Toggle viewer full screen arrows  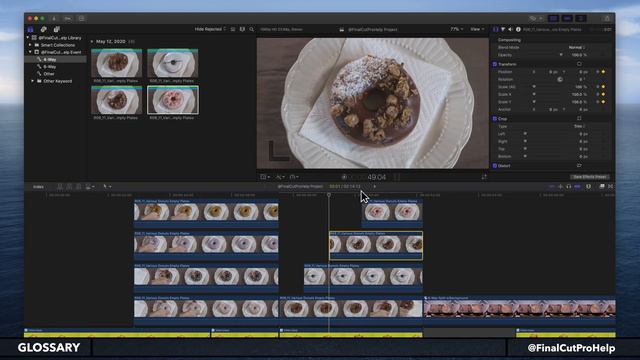pos(484,177)
